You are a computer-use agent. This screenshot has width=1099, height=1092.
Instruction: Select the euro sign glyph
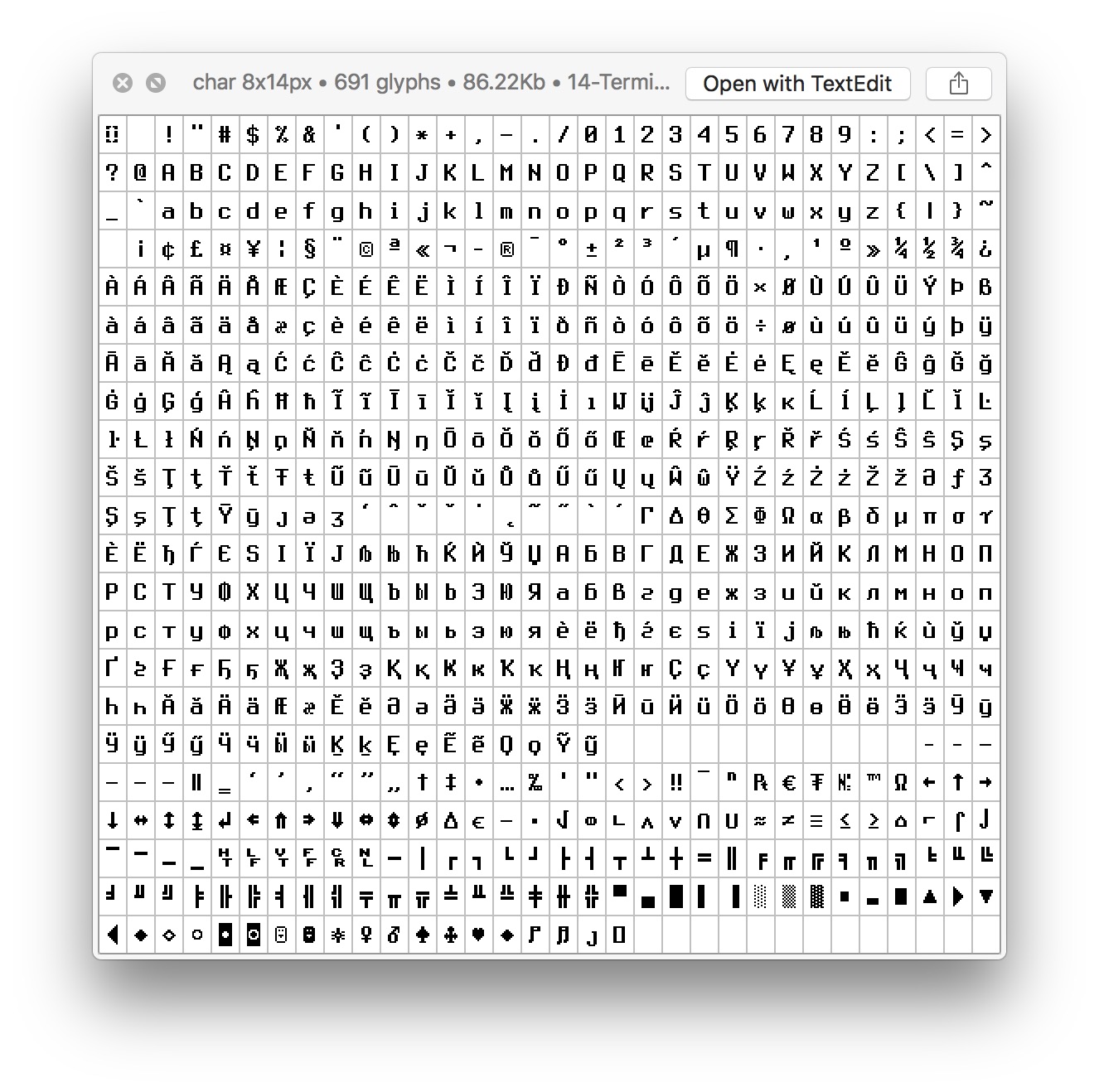coord(788,782)
